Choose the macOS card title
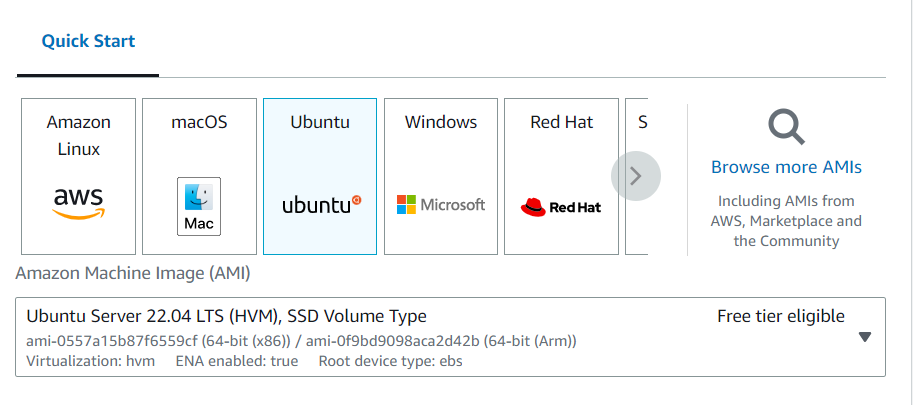 point(199,122)
